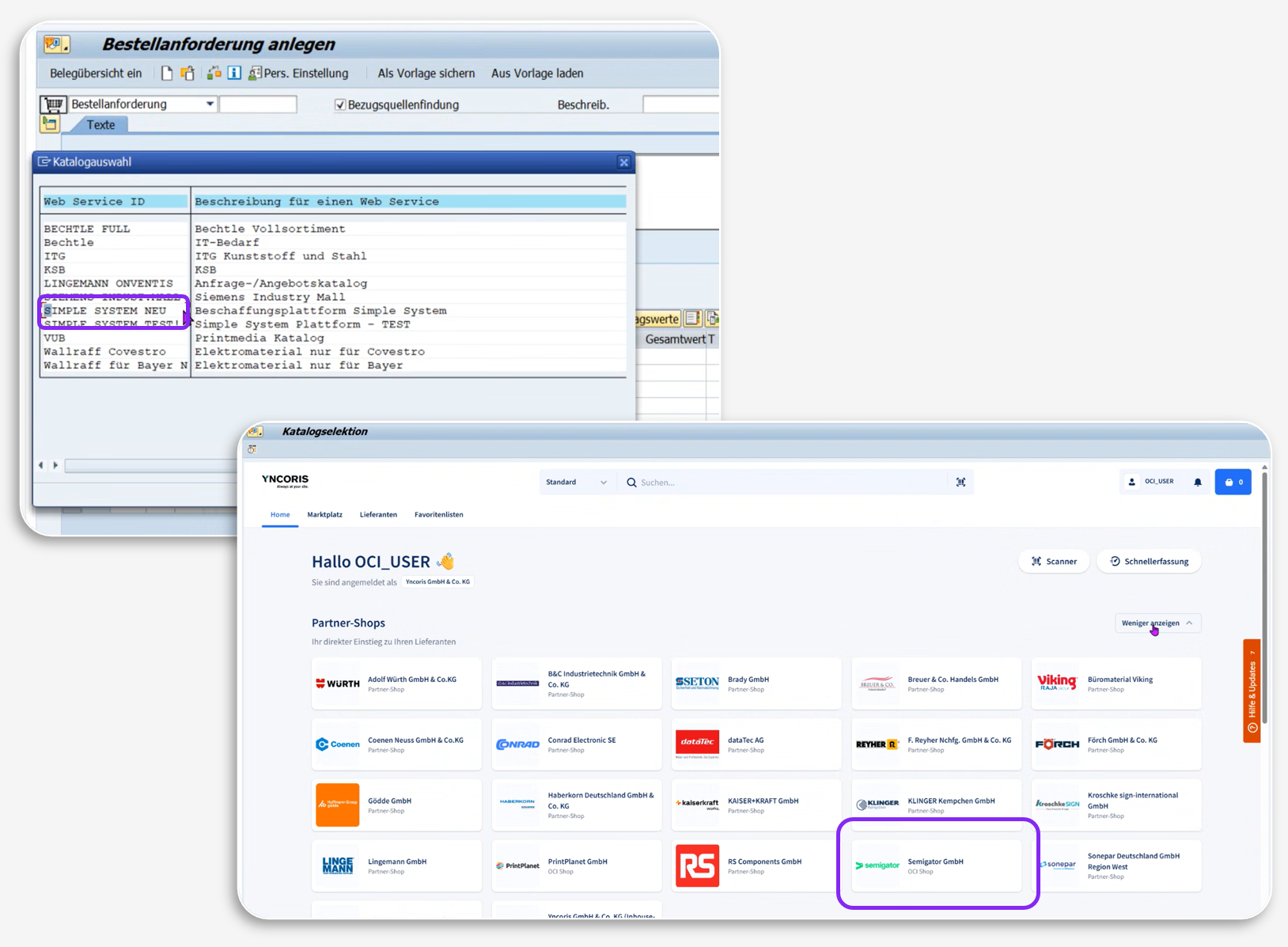Click Belegübersicht ein in the toolbar
This screenshot has height=947, width=1288.
point(96,74)
